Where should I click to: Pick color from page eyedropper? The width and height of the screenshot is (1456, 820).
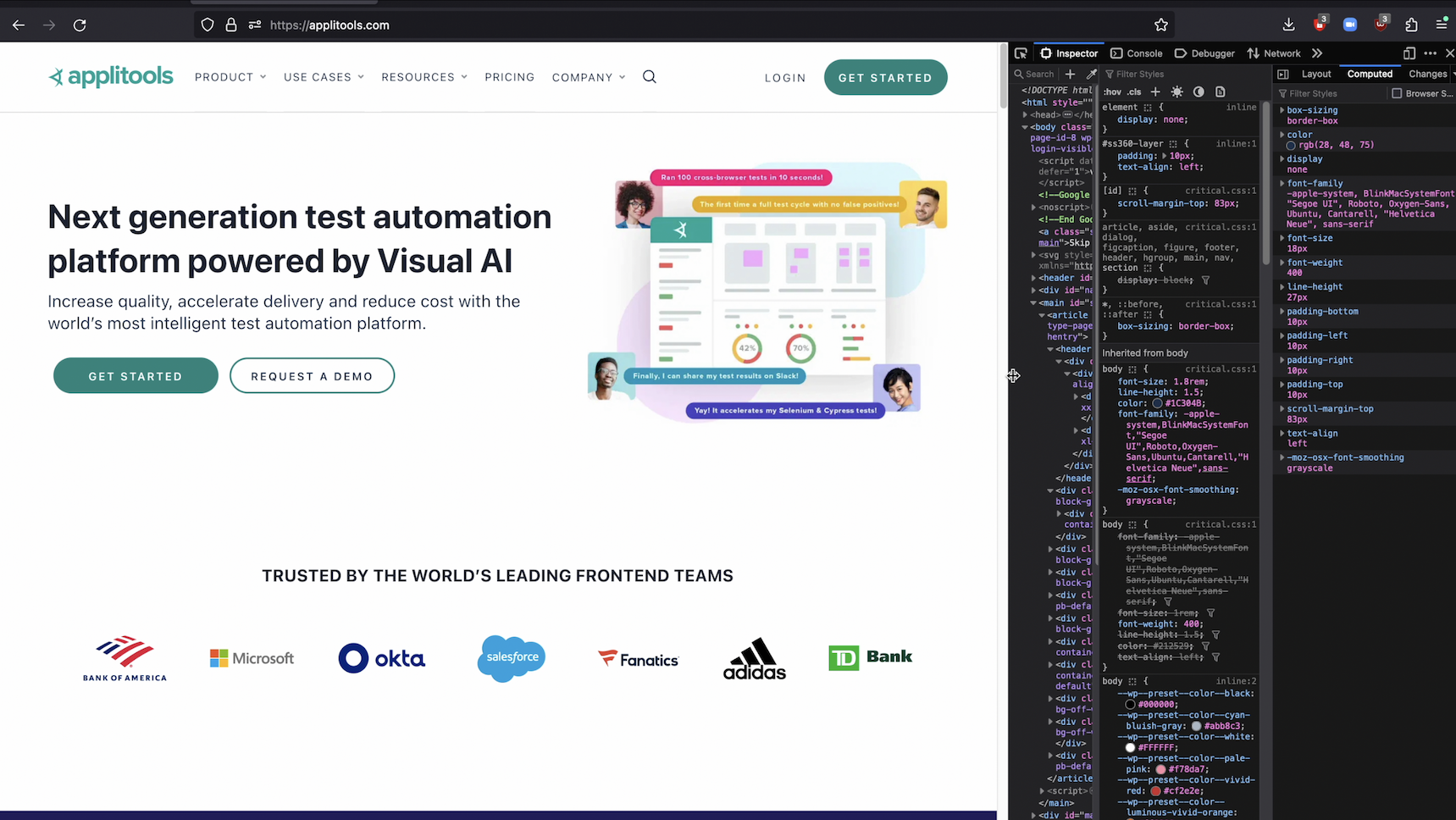click(x=1091, y=75)
